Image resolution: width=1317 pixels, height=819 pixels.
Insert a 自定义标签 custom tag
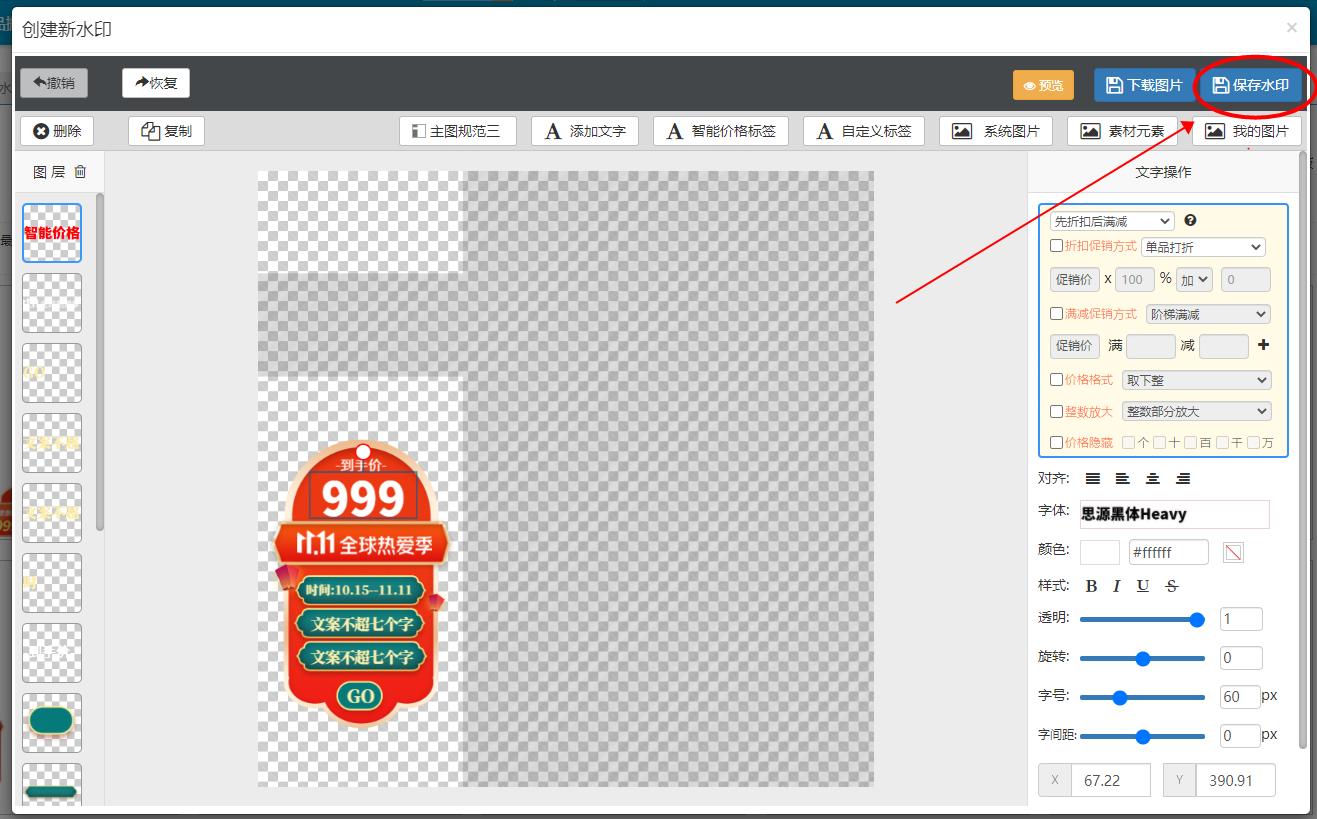(864, 131)
